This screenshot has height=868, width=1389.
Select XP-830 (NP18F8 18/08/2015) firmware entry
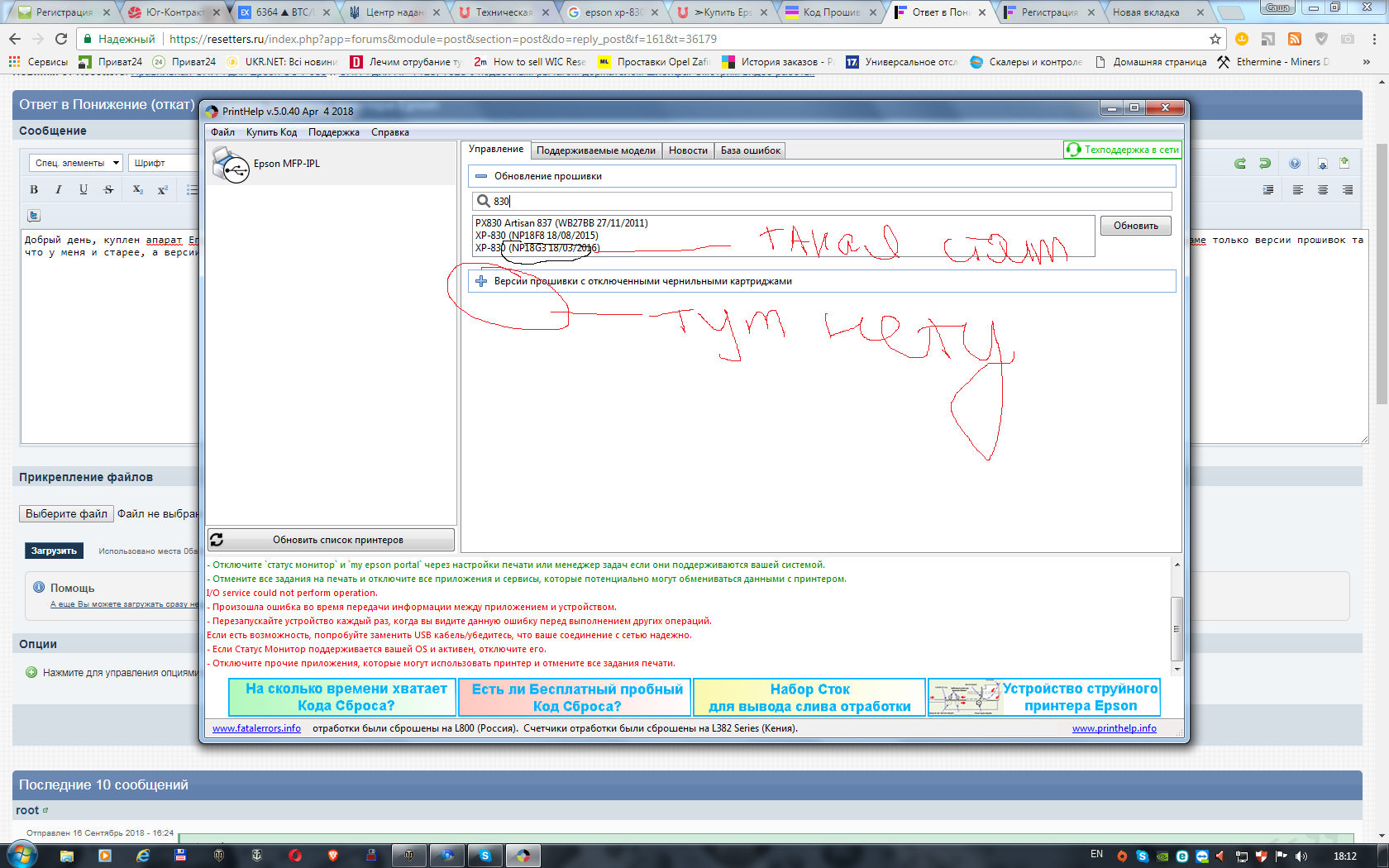click(x=537, y=236)
